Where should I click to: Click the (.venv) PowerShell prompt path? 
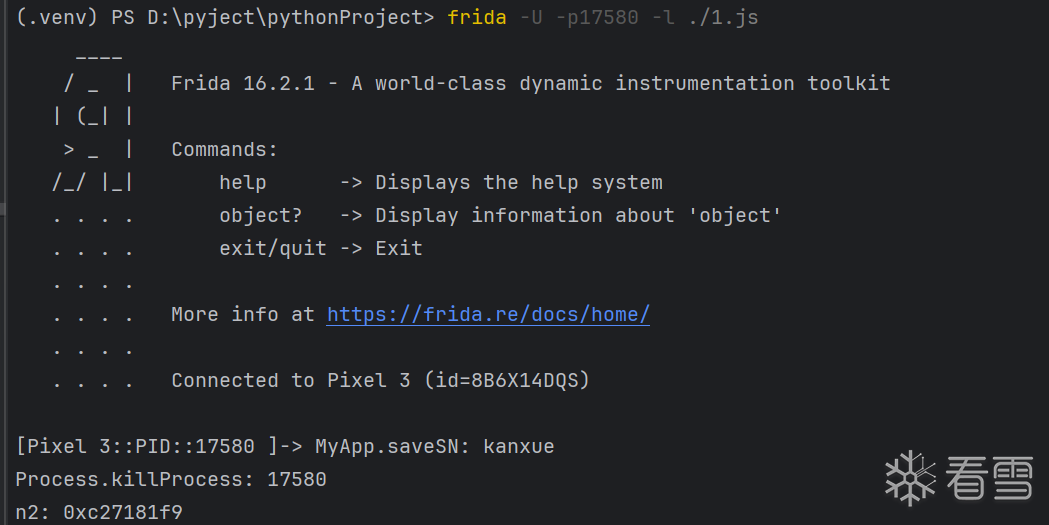pos(225,18)
